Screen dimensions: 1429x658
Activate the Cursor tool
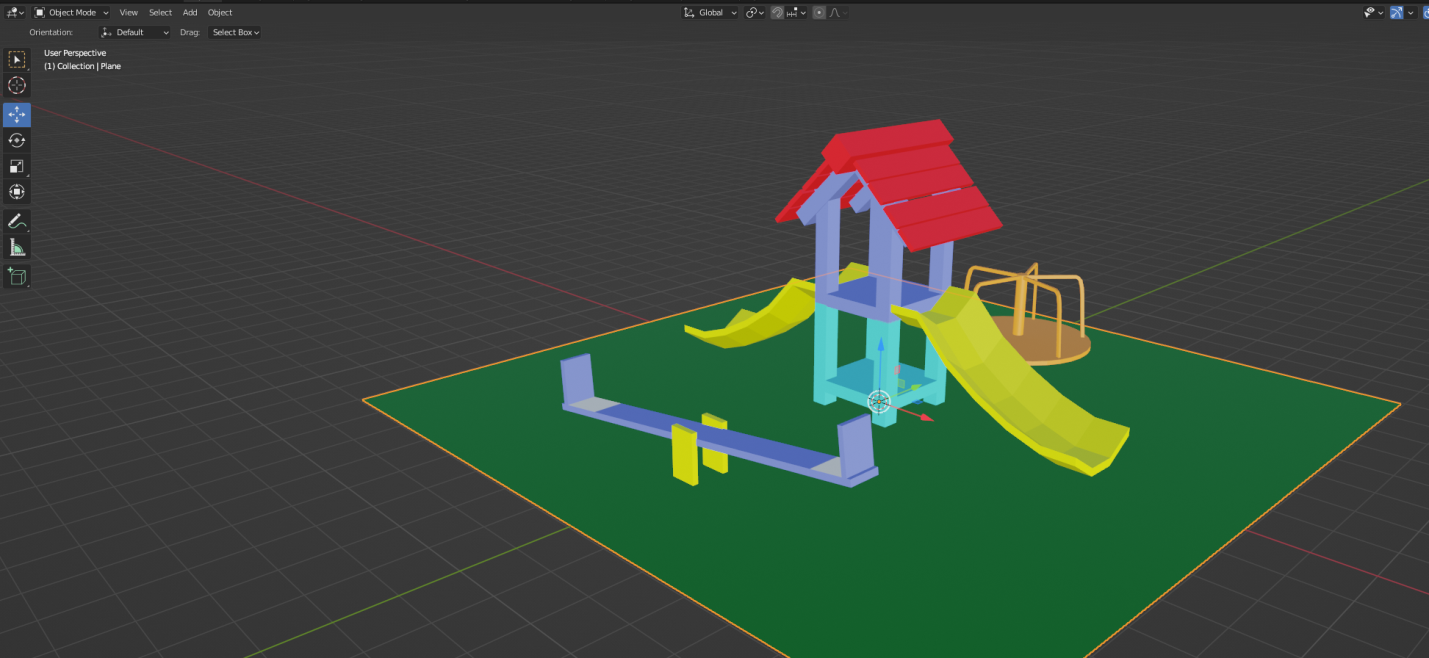click(x=17, y=86)
